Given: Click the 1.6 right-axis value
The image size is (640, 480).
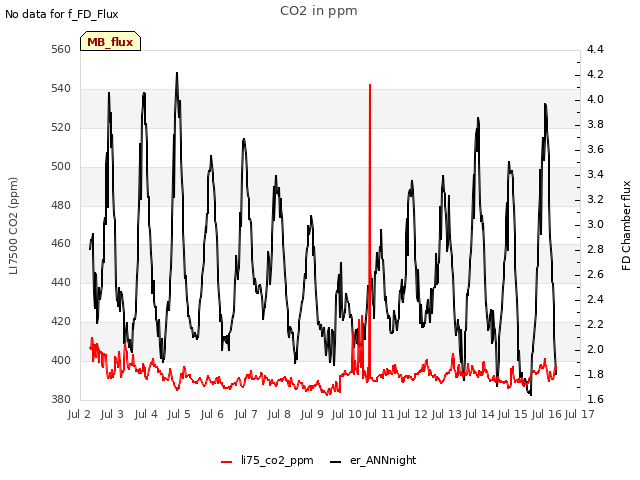Looking at the screenshot, I should 595,399.
